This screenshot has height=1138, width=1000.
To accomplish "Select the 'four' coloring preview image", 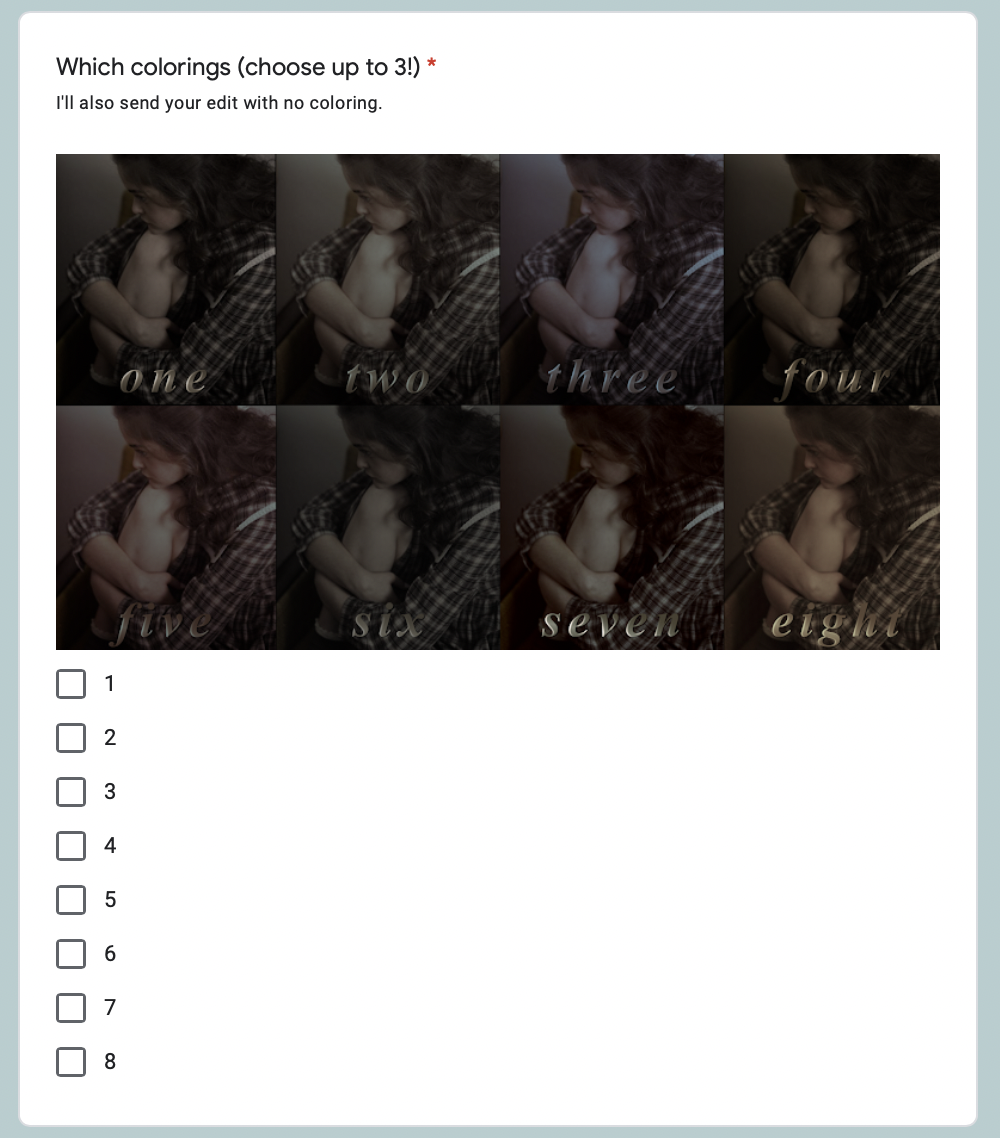I will tap(832, 279).
